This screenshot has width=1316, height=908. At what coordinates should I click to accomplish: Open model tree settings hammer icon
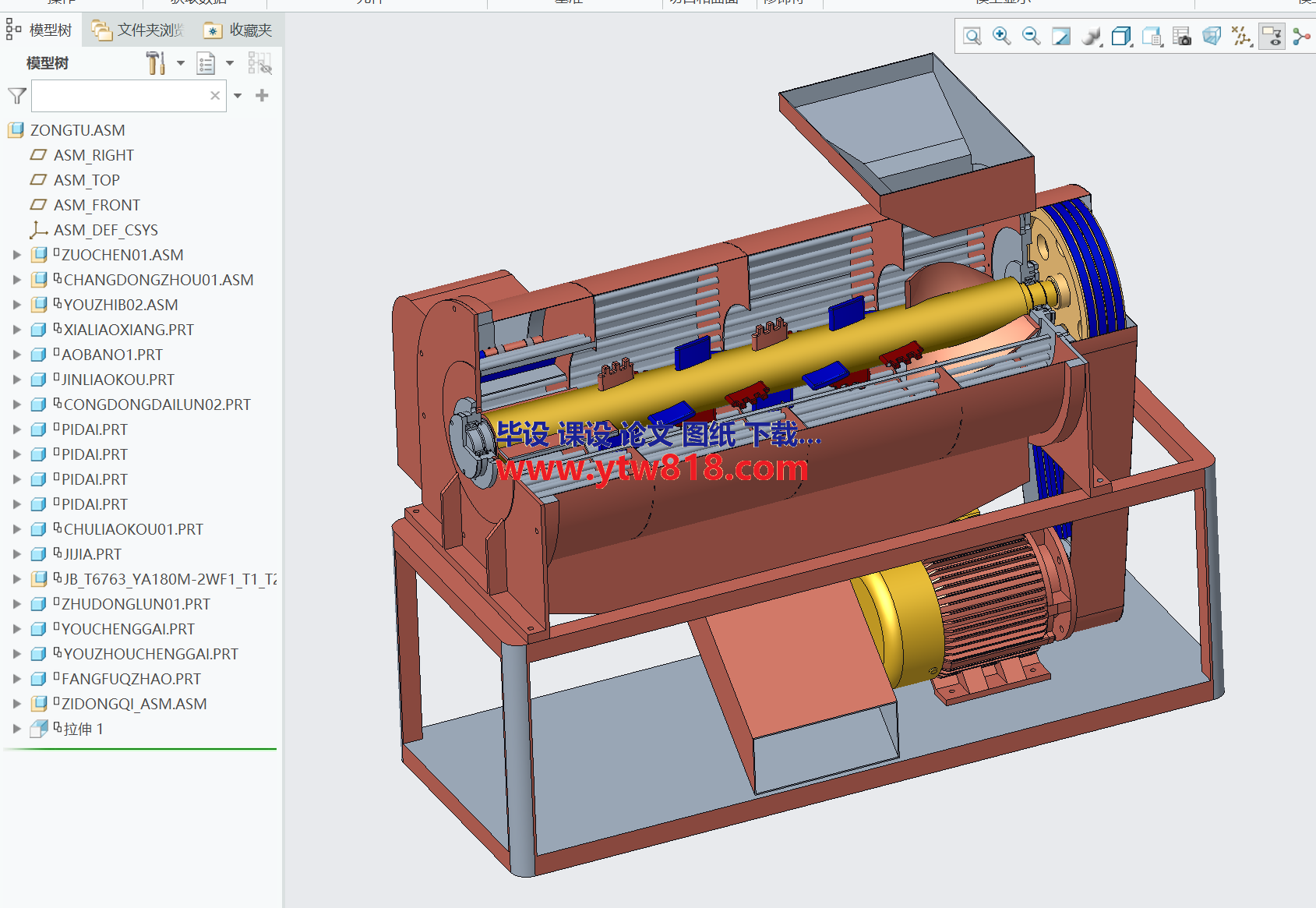156,63
